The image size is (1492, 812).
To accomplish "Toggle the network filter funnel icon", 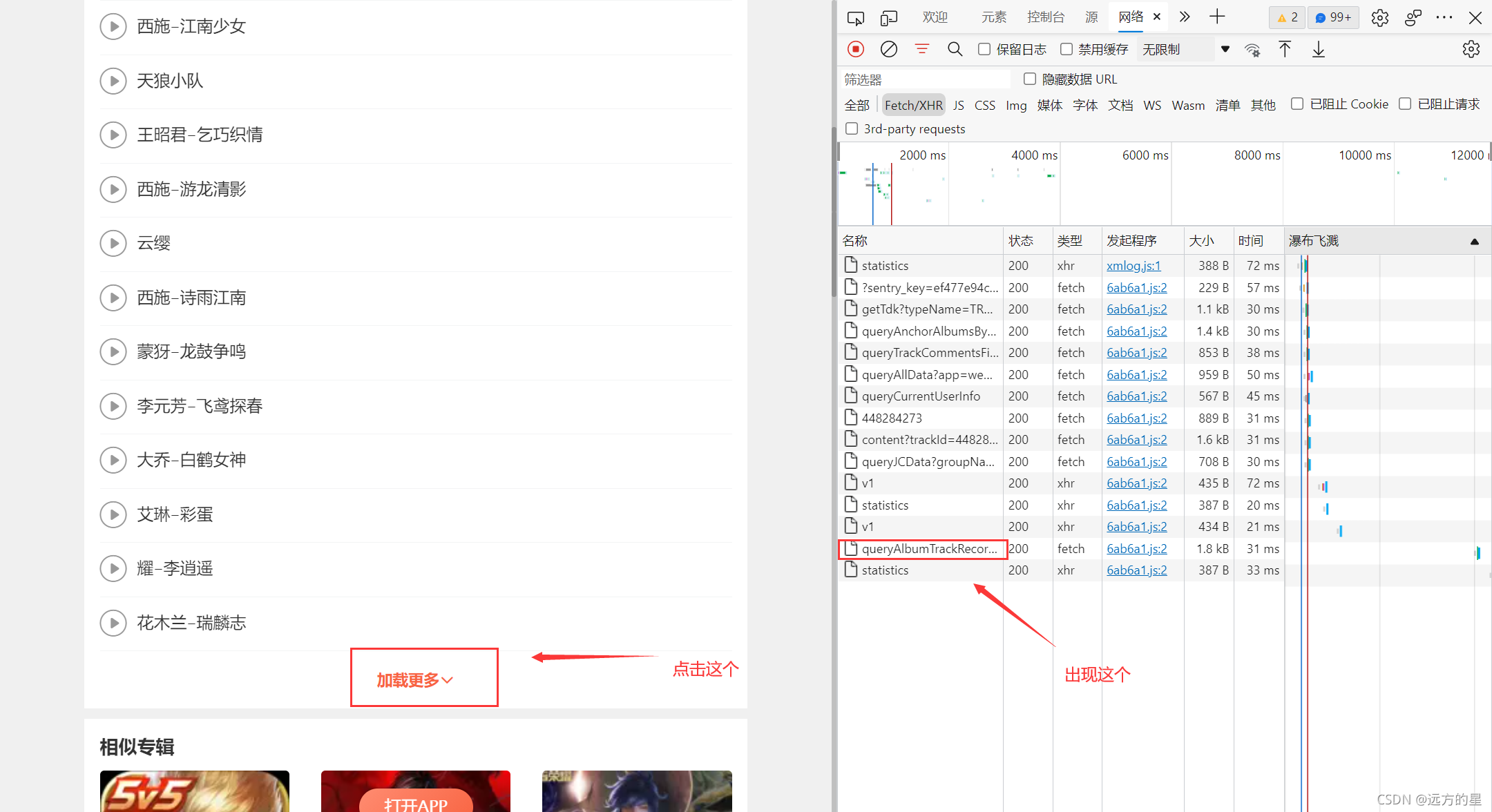I will [922, 49].
